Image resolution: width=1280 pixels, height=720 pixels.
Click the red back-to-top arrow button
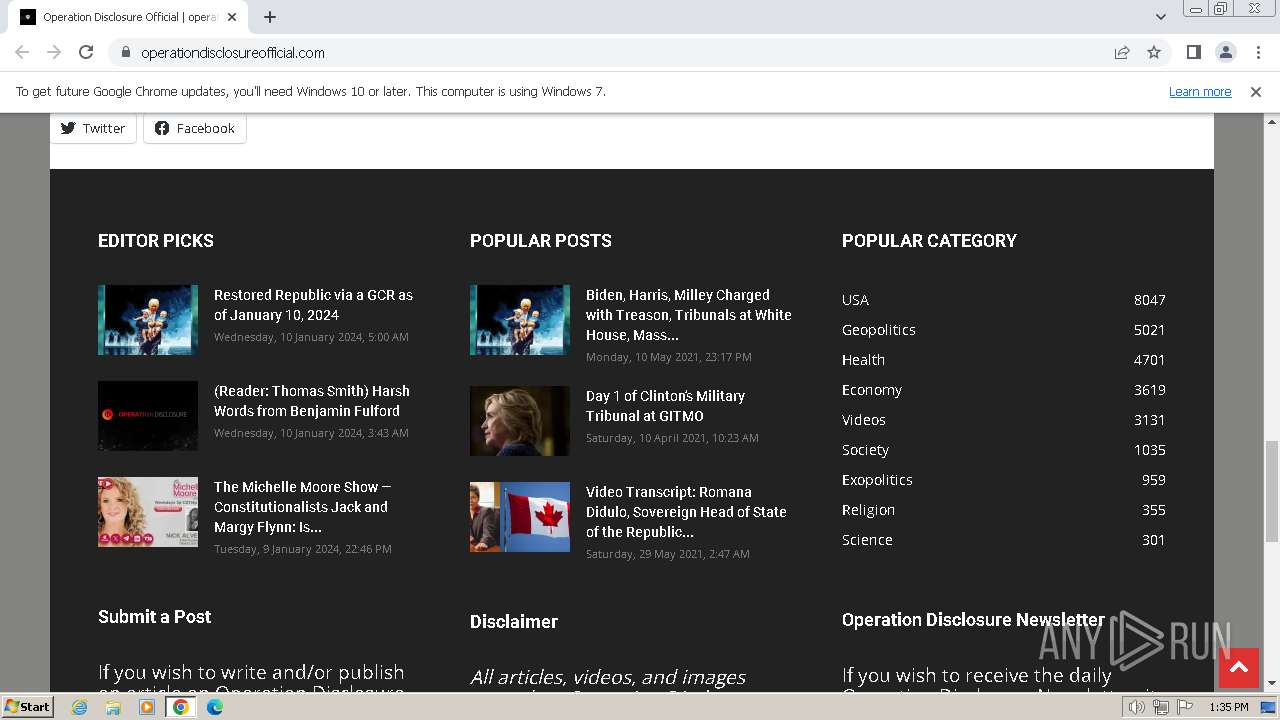(1238, 668)
